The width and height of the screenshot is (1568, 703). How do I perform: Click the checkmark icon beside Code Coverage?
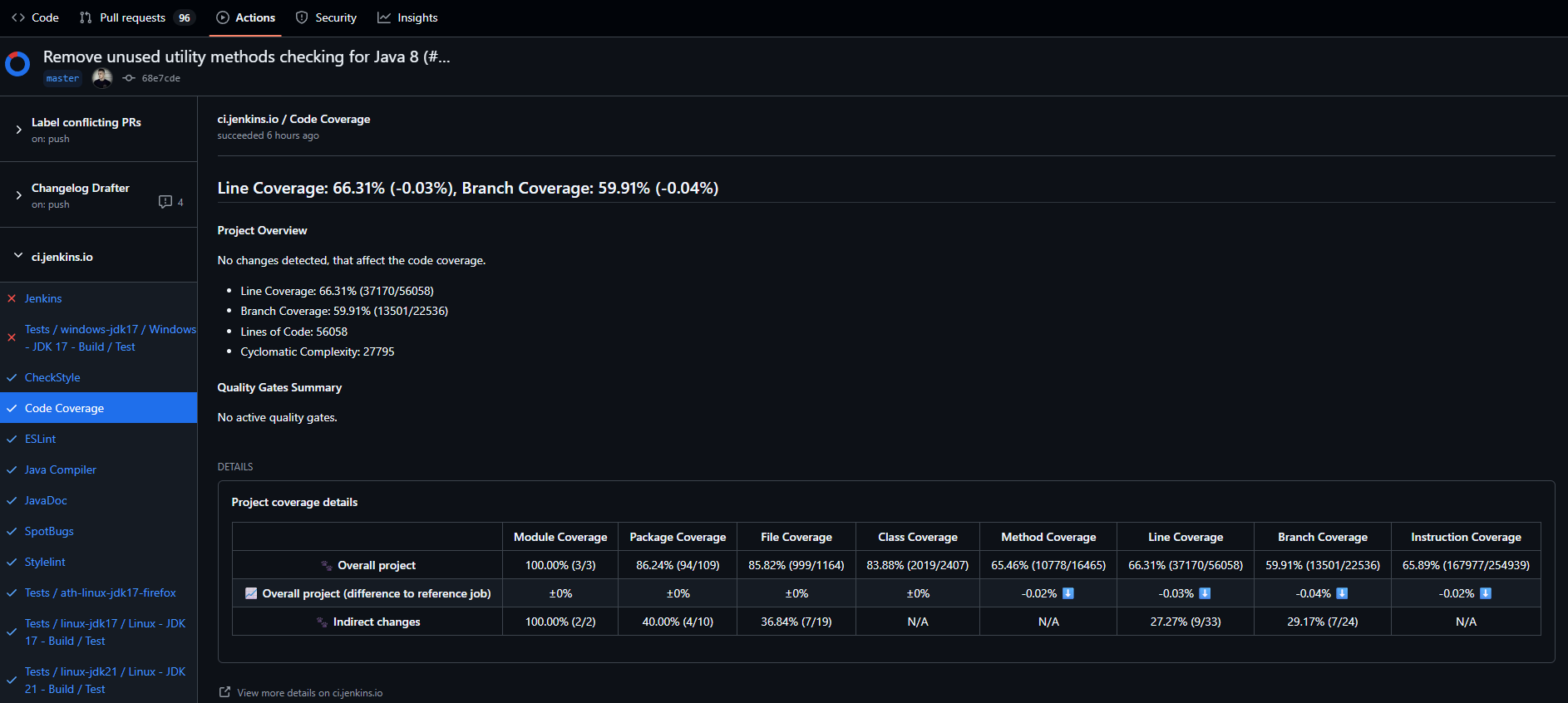(x=12, y=408)
